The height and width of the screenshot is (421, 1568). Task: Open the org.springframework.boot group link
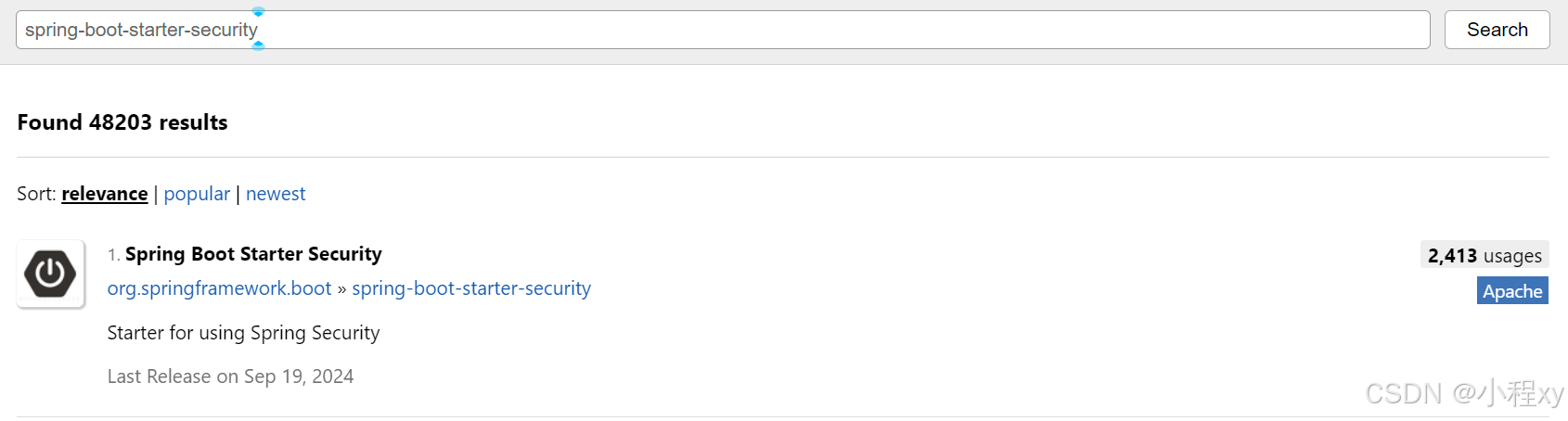click(x=219, y=288)
